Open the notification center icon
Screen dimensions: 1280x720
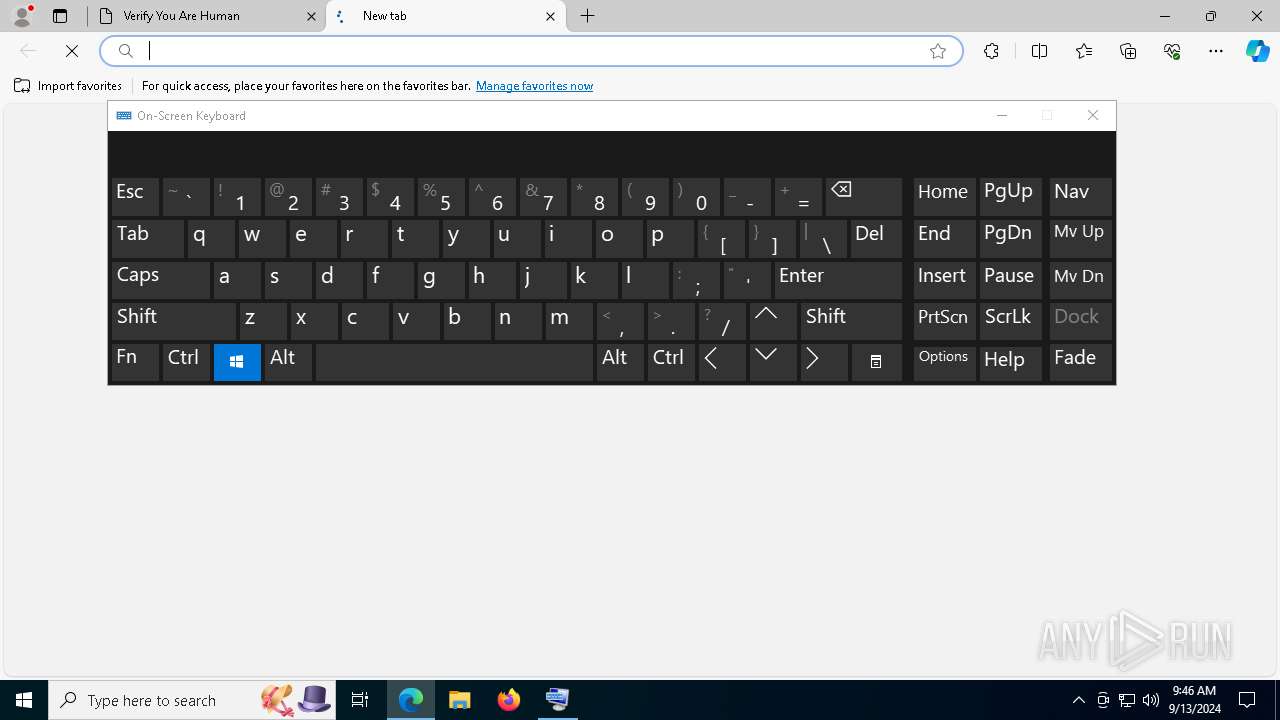tap(1247, 700)
